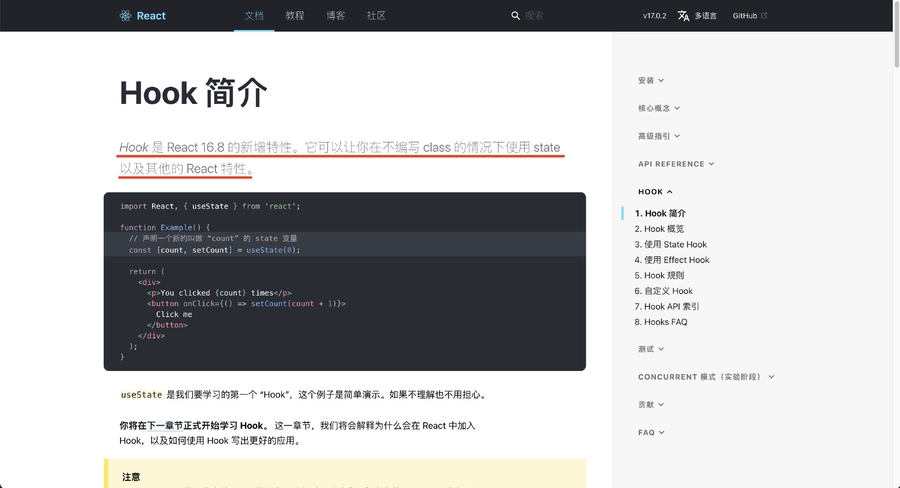Expand the API REFERENCE section
The width and height of the screenshot is (900, 488).
(677, 164)
